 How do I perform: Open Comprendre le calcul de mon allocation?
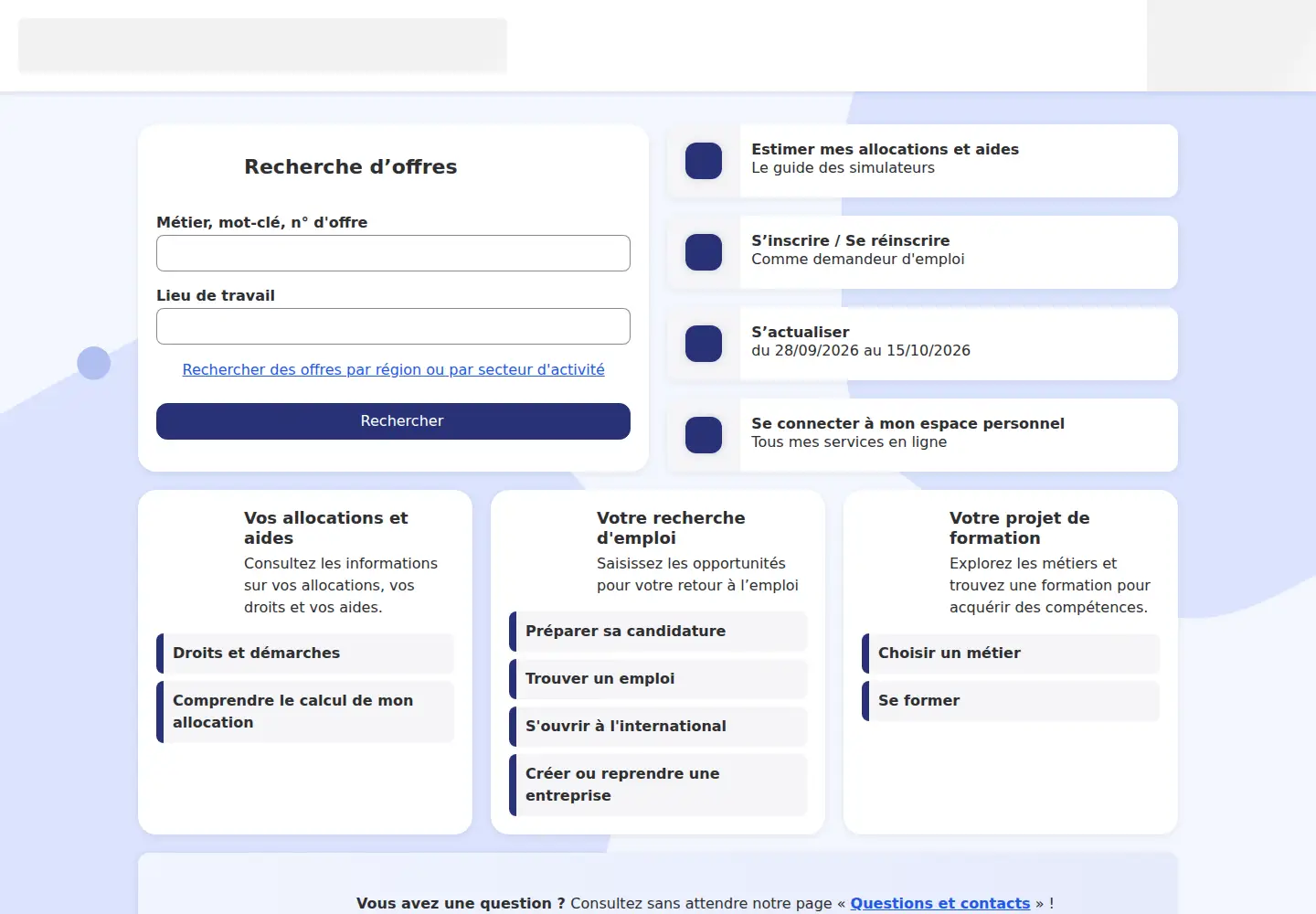coord(305,712)
